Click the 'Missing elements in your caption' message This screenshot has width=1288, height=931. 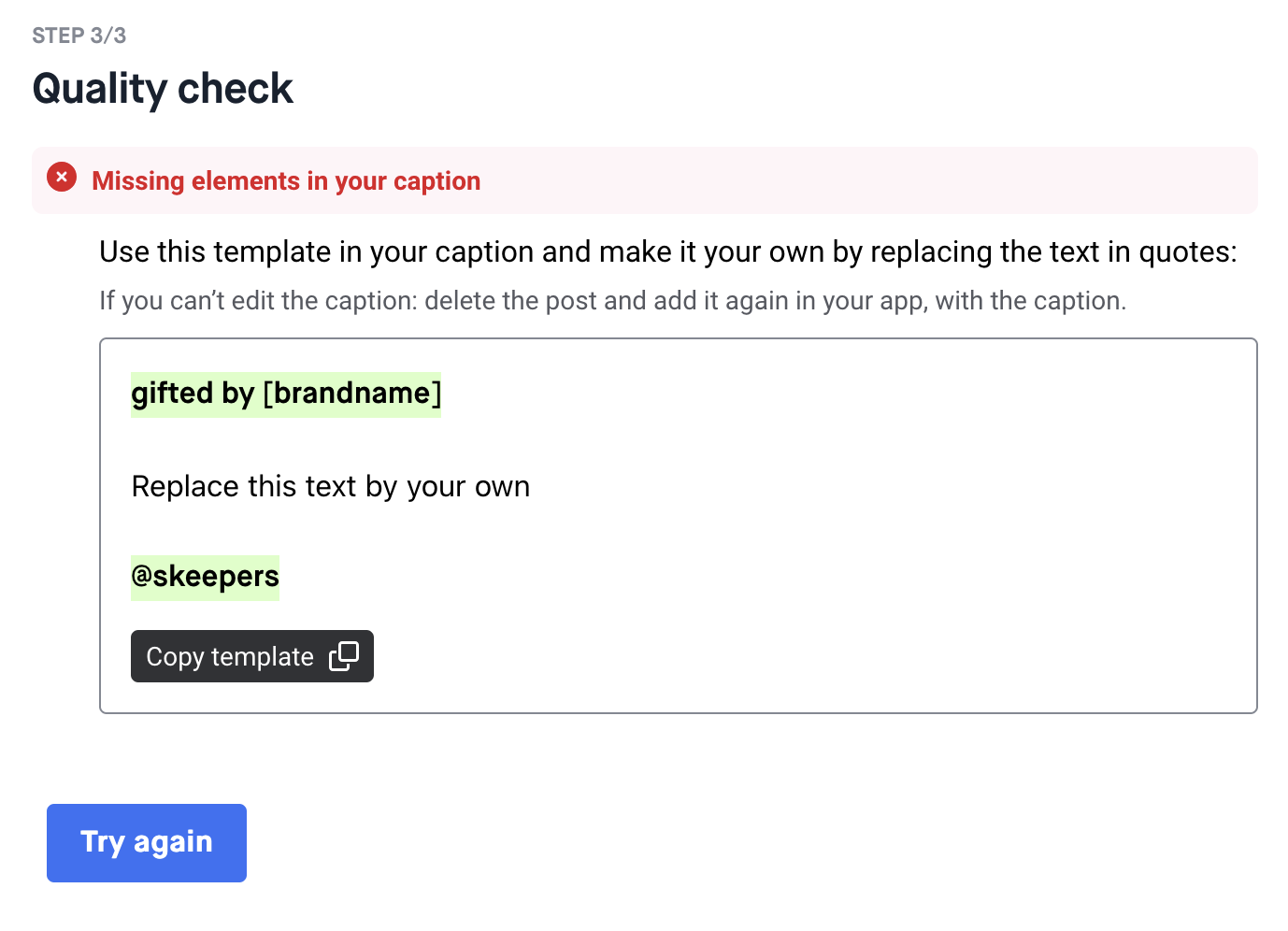[286, 181]
